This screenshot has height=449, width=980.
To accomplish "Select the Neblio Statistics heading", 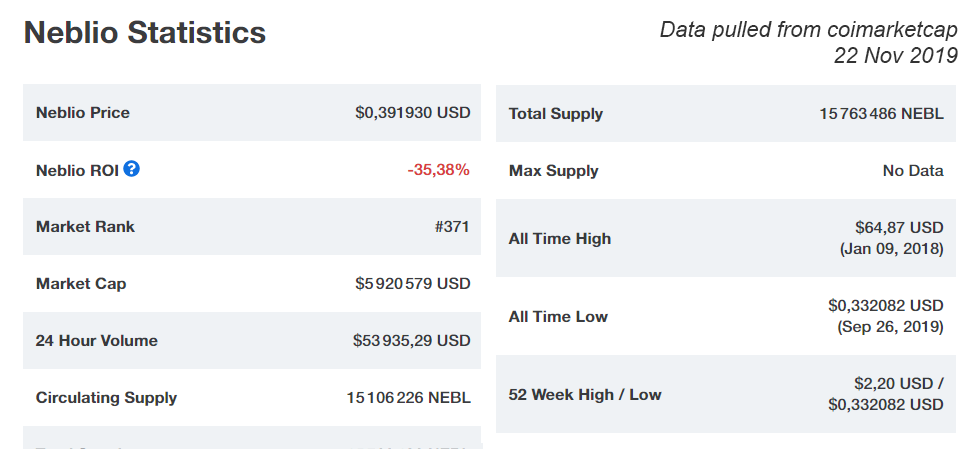I will [145, 33].
